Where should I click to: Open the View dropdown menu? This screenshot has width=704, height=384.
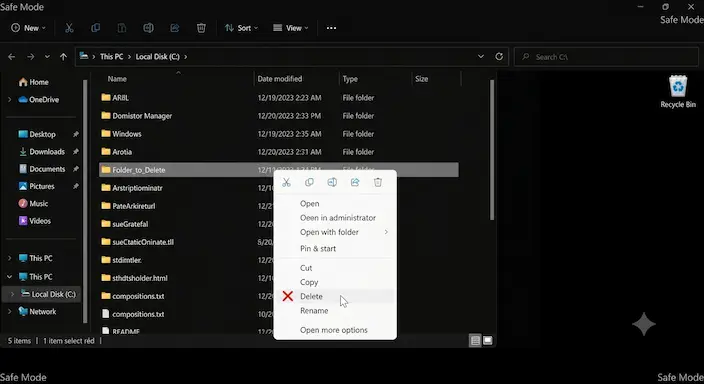coord(290,28)
